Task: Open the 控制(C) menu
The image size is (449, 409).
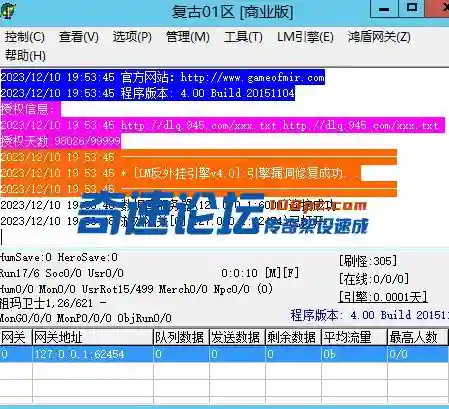Action: (25, 37)
